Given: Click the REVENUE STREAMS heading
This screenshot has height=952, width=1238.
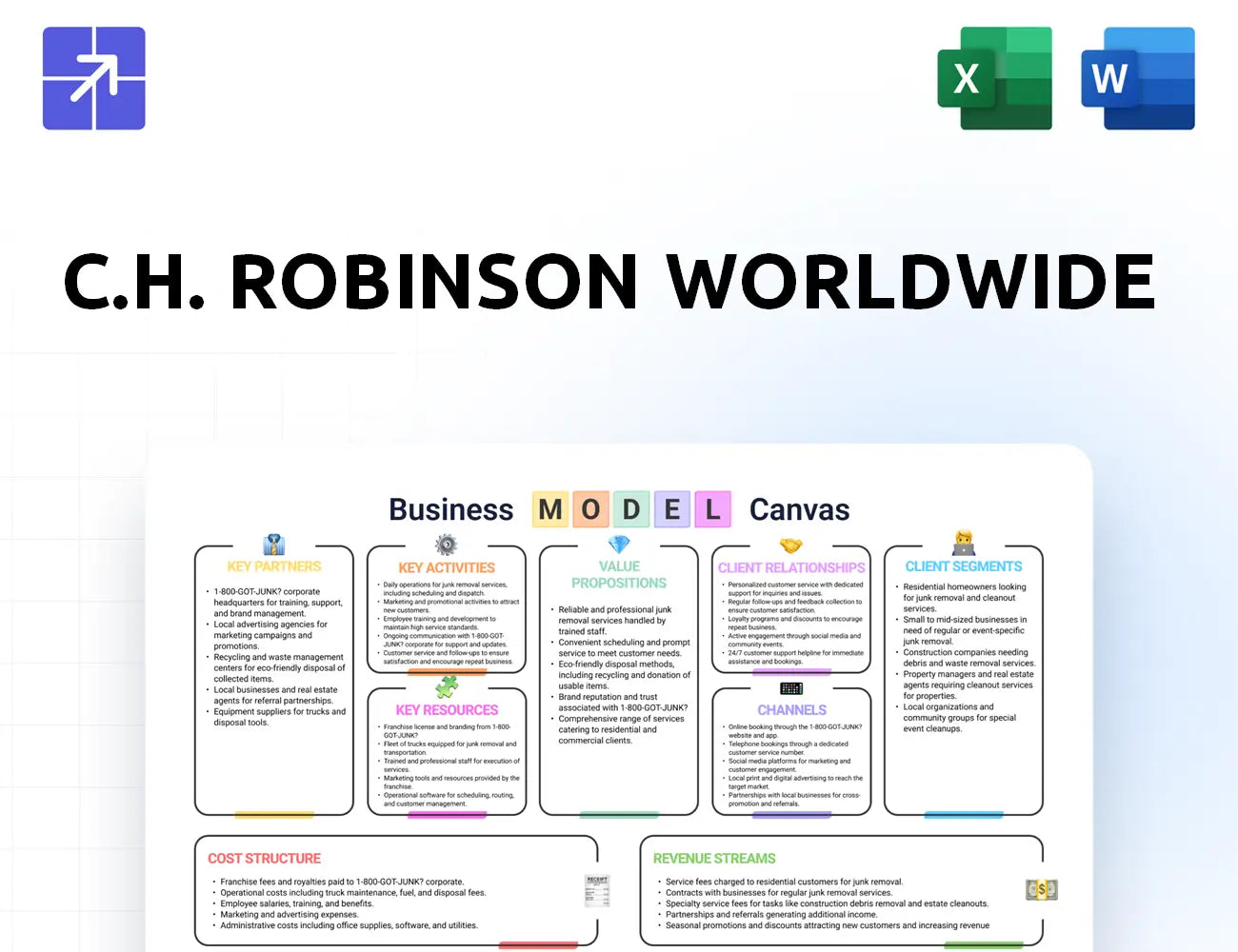Looking at the screenshot, I should (714, 859).
